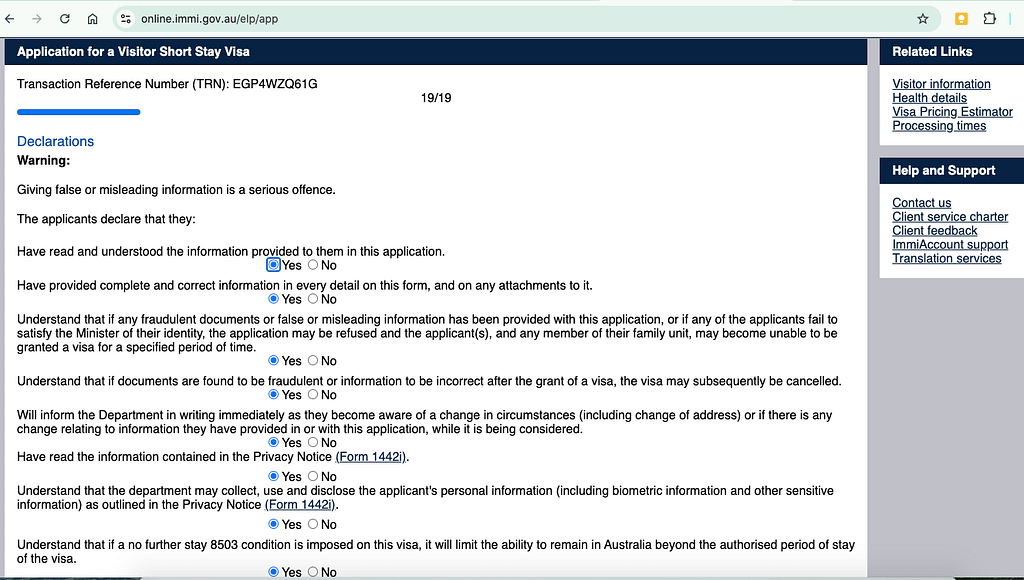Image resolution: width=1024 pixels, height=580 pixels.
Task: Bookmark this page with the star icon
Action: pos(923,19)
